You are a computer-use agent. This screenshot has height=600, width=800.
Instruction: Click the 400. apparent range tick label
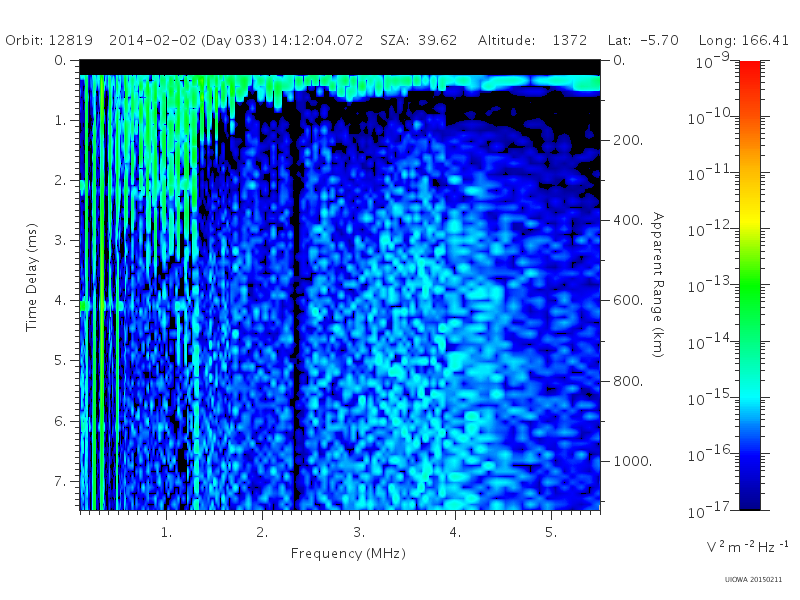pos(628,220)
